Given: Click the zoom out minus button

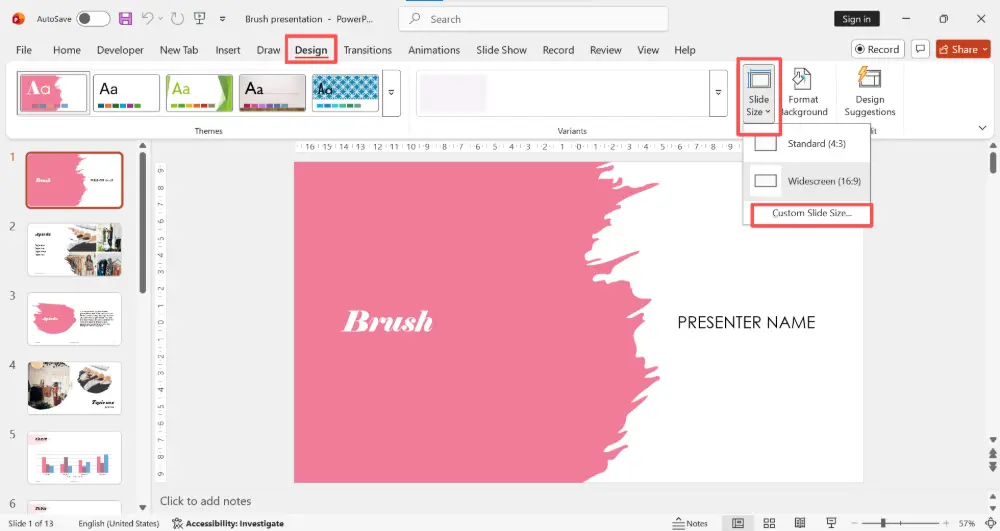Looking at the screenshot, I should (857, 523).
